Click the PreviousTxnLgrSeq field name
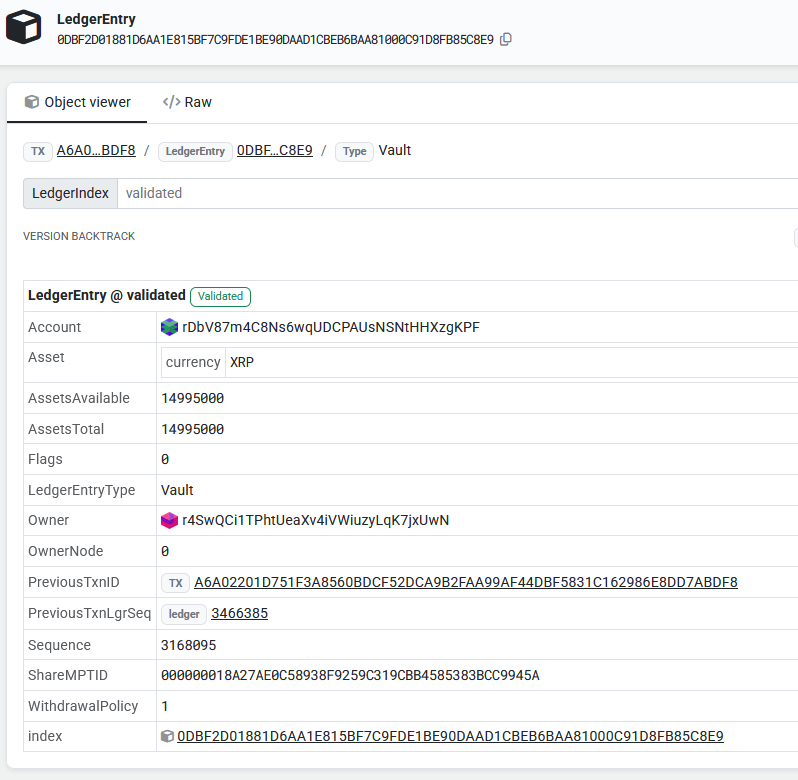Screen dimensions: 798x780 90,613
